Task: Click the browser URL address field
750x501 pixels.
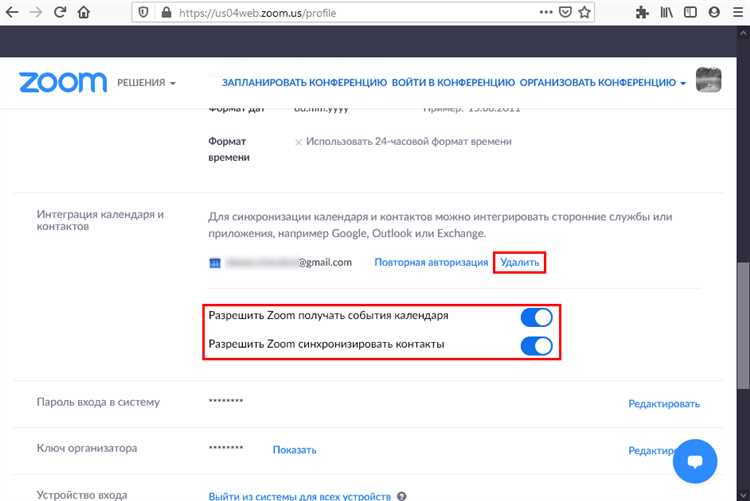Action: (353, 13)
